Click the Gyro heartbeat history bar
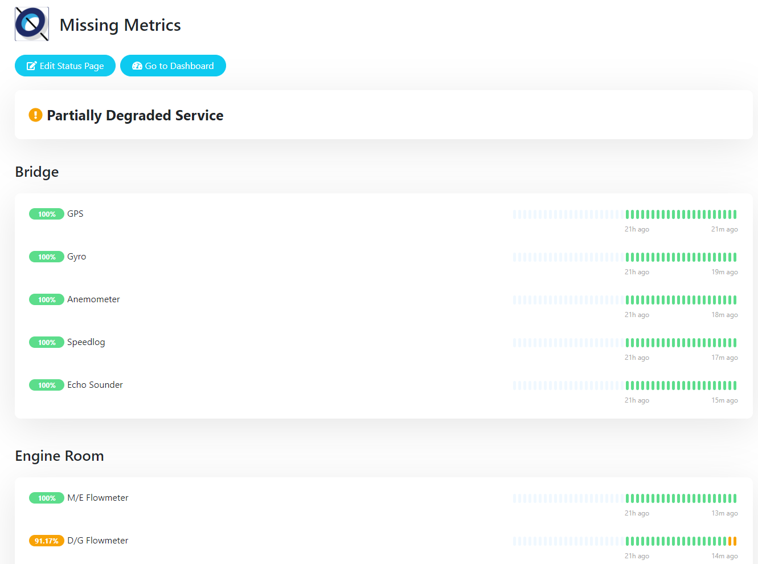The height and width of the screenshot is (564, 758). coord(625,257)
